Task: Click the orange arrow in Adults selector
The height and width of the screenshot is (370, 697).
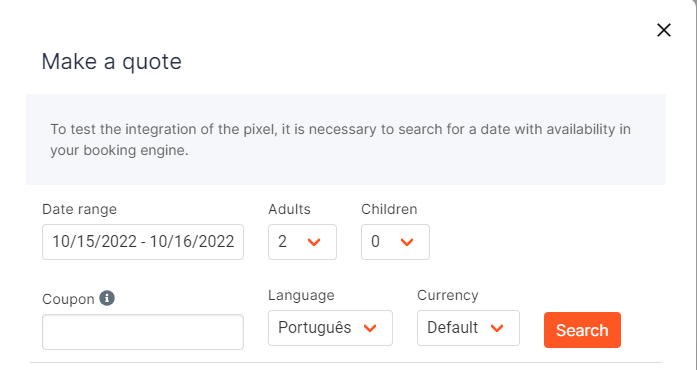Action: (314, 242)
